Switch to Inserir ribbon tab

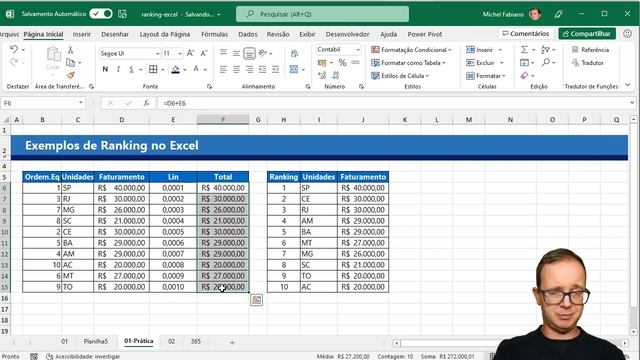pos(82,34)
